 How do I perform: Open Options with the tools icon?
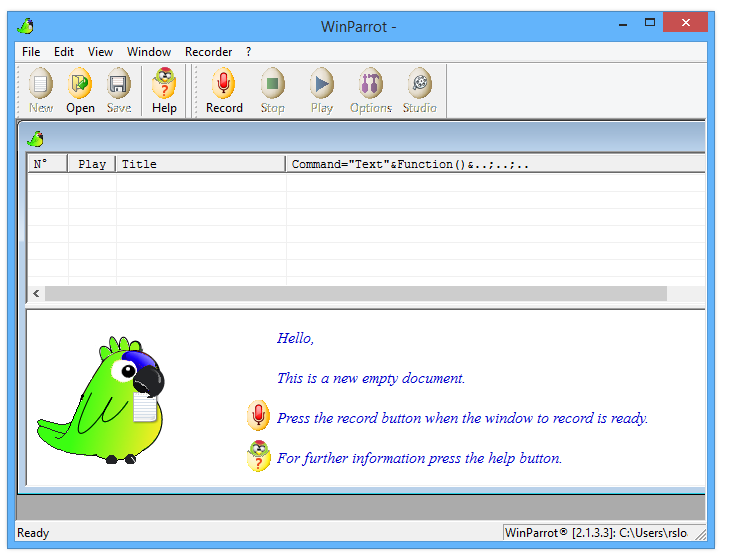(x=371, y=84)
